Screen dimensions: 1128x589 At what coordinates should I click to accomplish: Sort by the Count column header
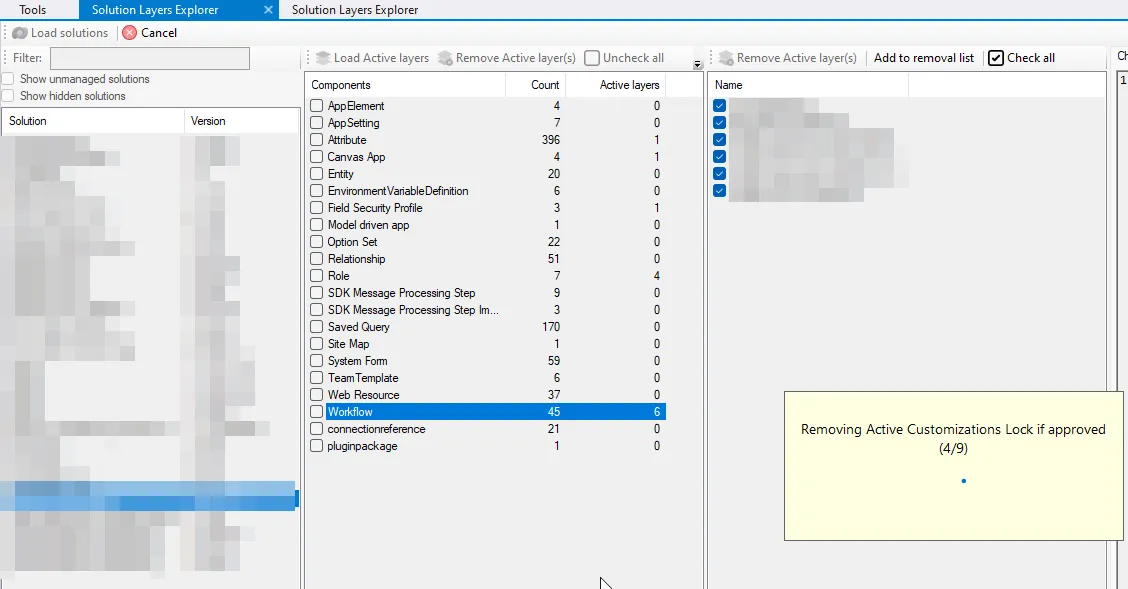[535, 85]
